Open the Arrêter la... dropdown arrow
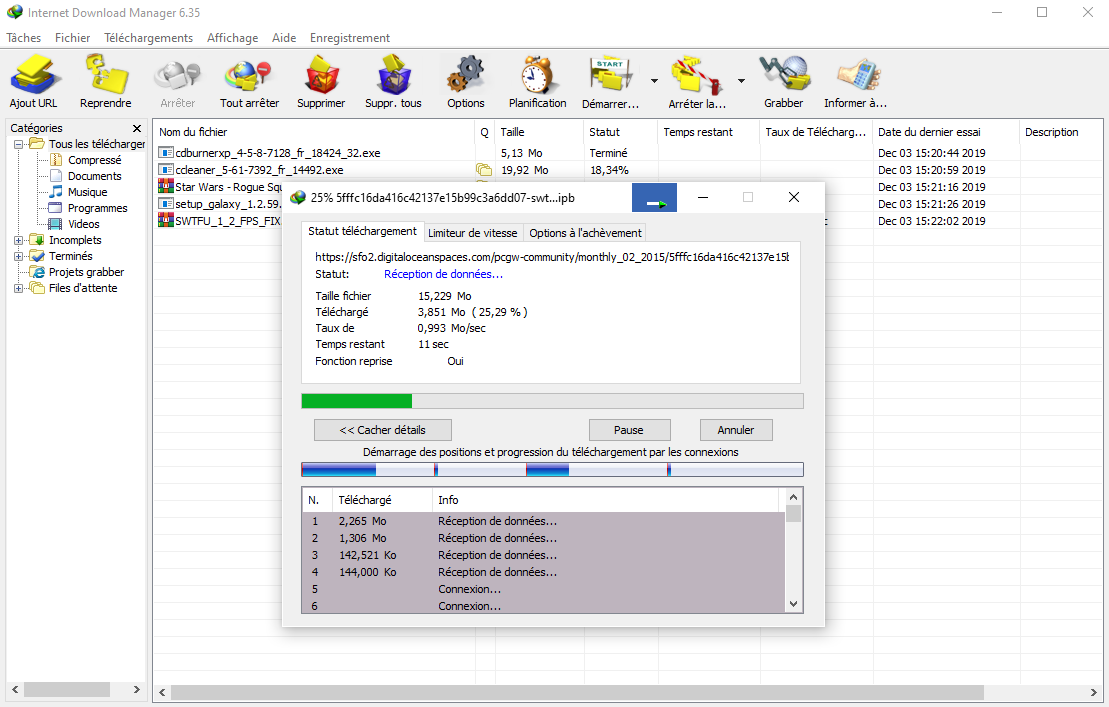 click(741, 81)
